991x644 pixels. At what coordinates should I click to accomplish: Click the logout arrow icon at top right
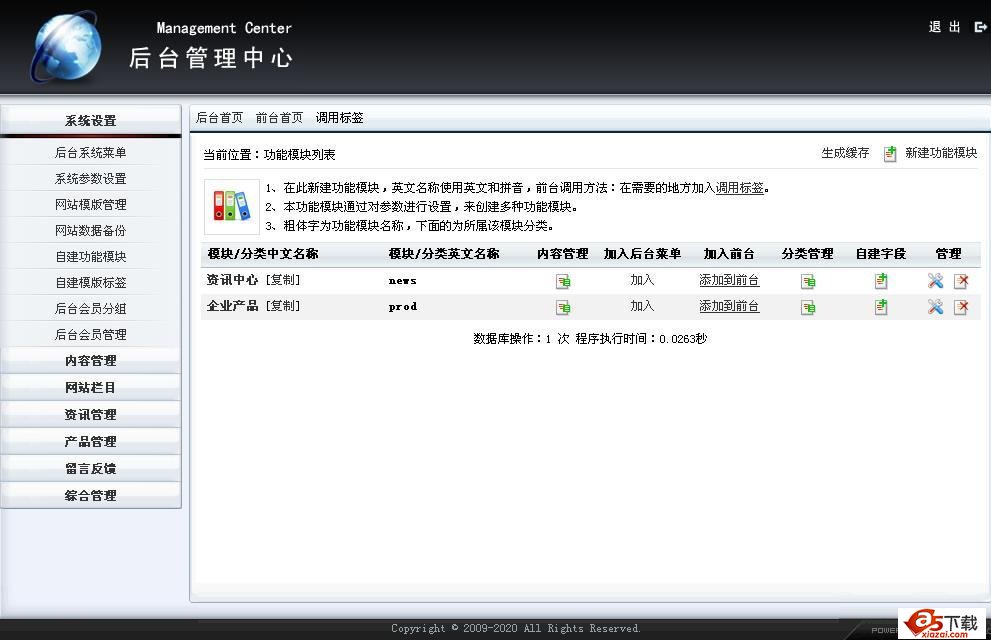click(981, 27)
